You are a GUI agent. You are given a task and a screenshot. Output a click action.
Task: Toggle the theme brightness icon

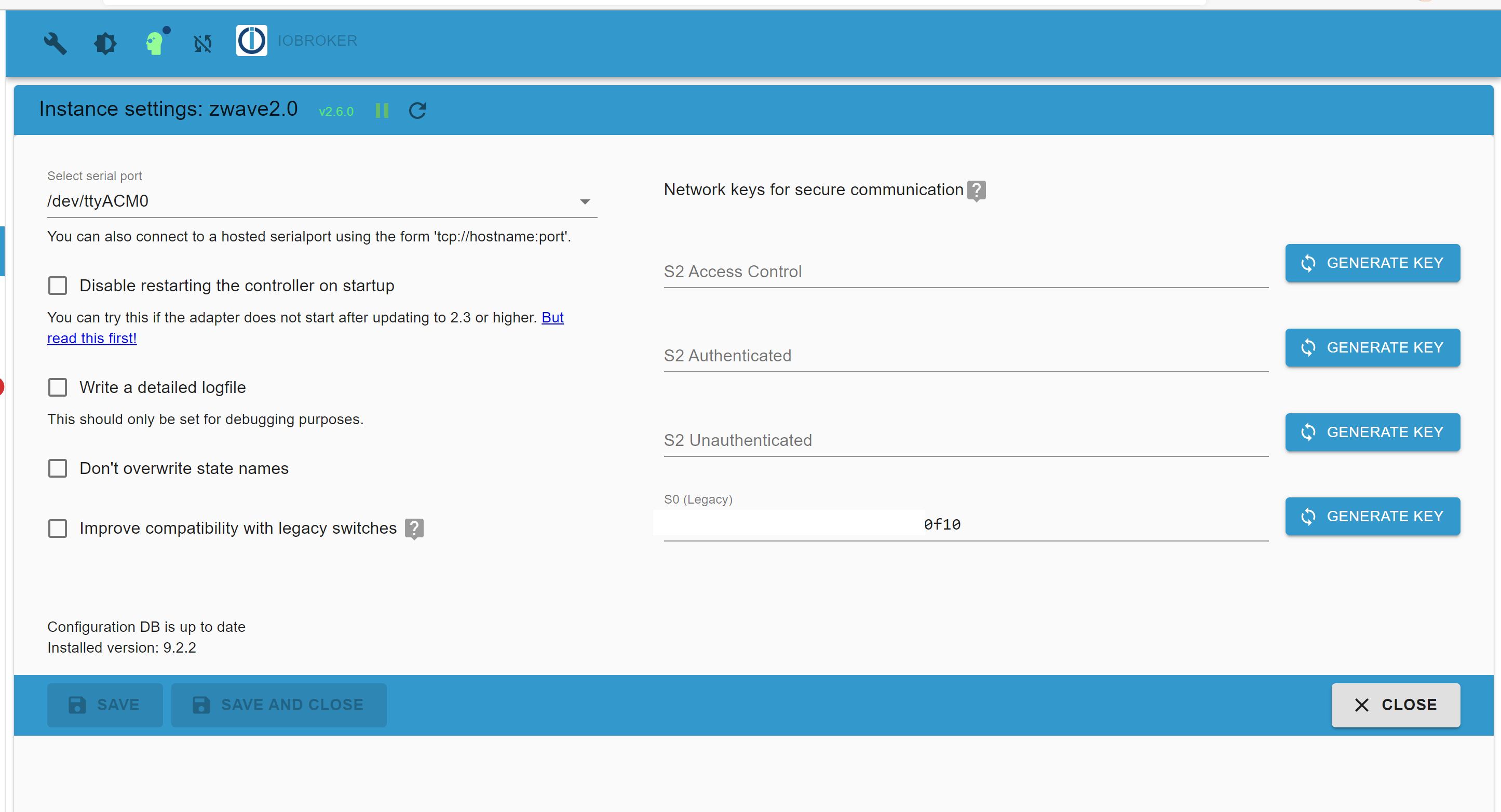(105, 43)
